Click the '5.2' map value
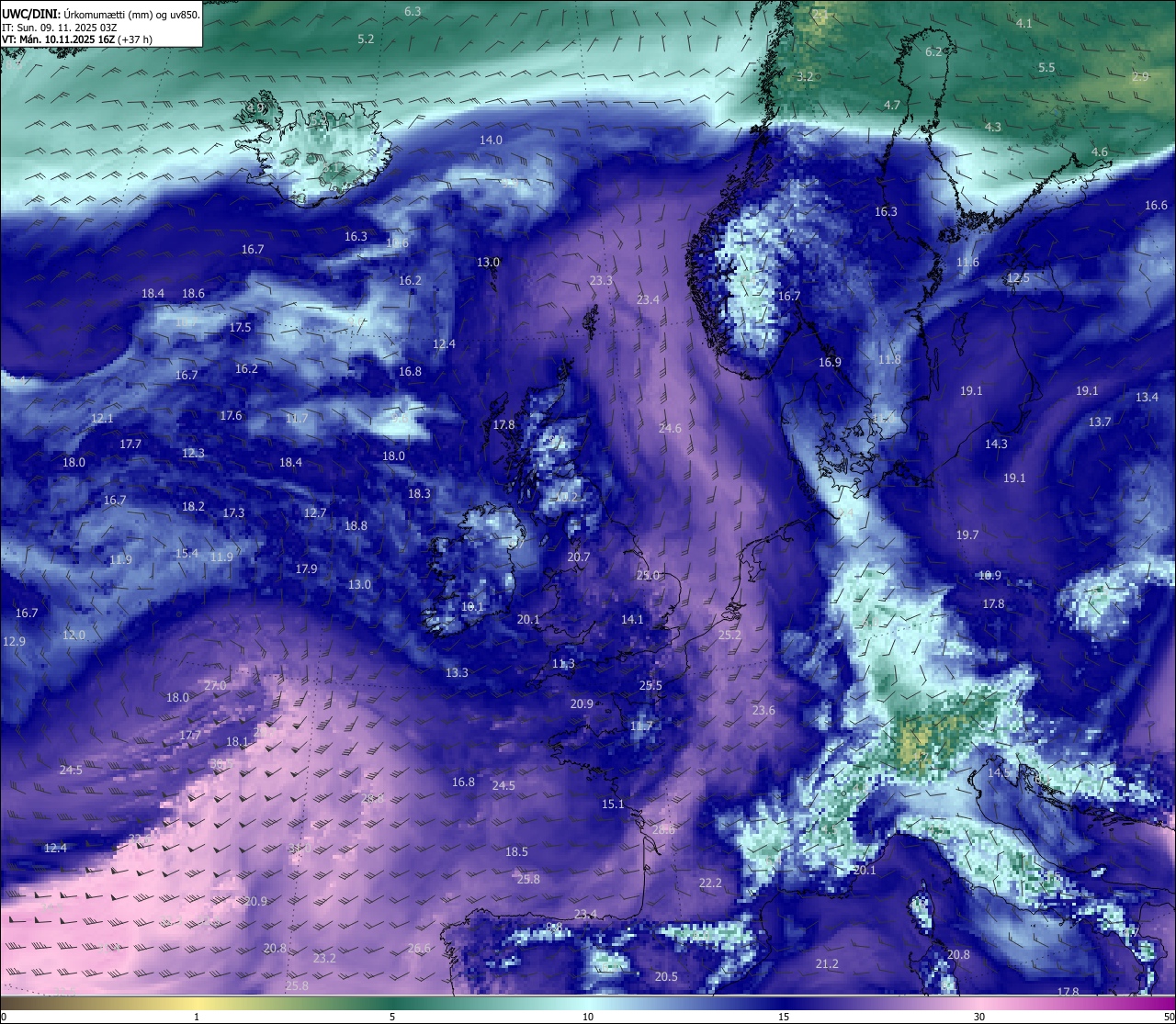This screenshot has height=1024, width=1176. [366, 39]
